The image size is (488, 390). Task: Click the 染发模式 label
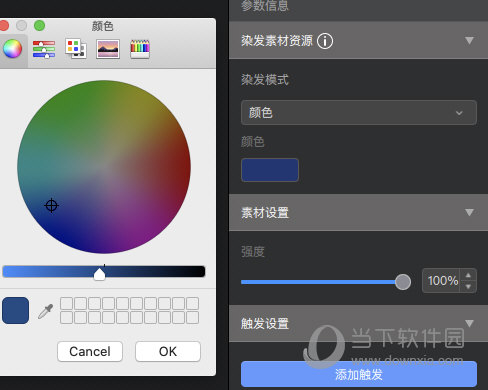tap(265, 80)
